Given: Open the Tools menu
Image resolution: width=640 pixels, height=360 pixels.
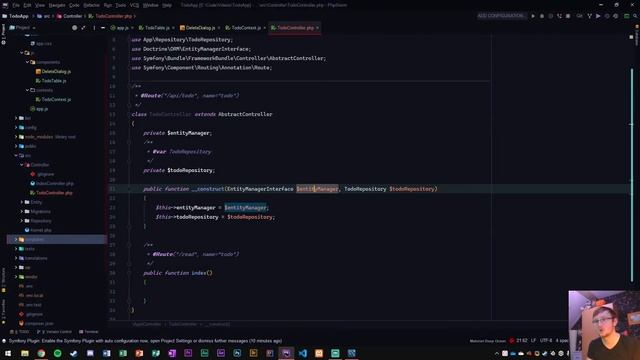Looking at the screenshot, I should (x=120, y=5).
